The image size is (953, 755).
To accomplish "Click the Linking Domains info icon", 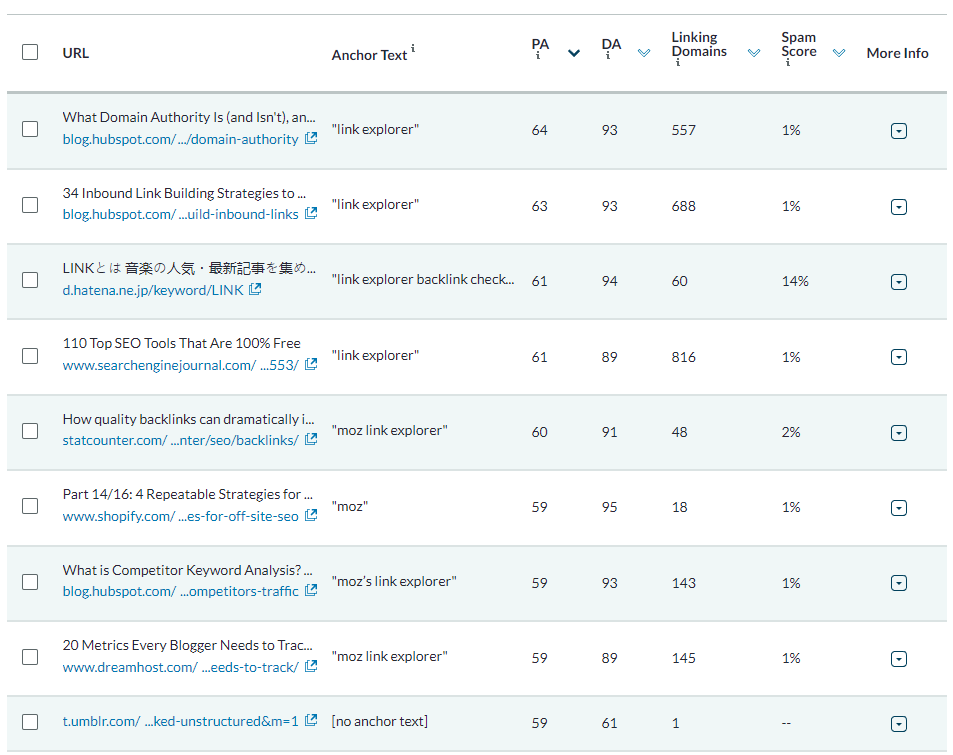I will click(x=678, y=62).
